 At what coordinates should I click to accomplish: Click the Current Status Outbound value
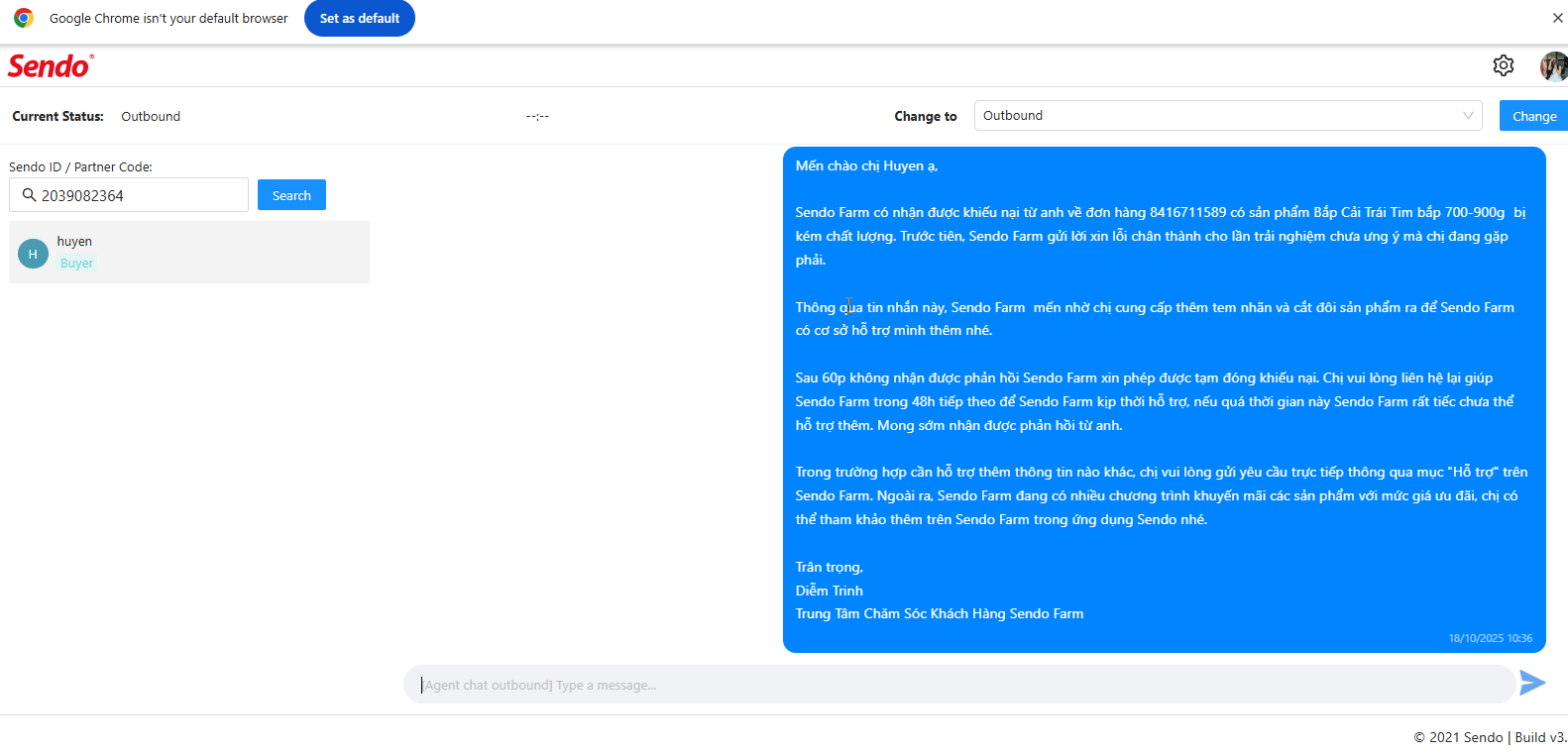(x=151, y=117)
